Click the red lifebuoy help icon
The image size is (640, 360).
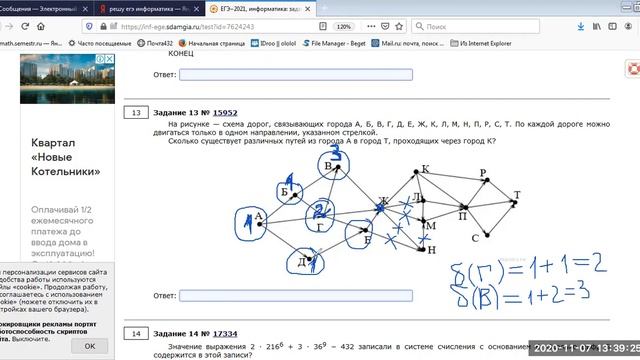(x=633, y=69)
